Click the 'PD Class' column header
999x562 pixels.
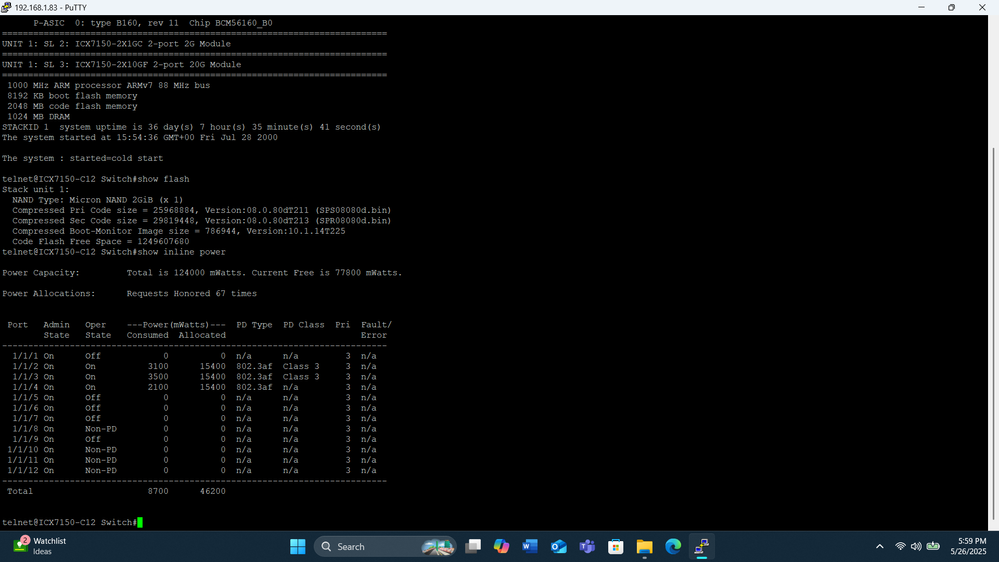tap(304, 325)
